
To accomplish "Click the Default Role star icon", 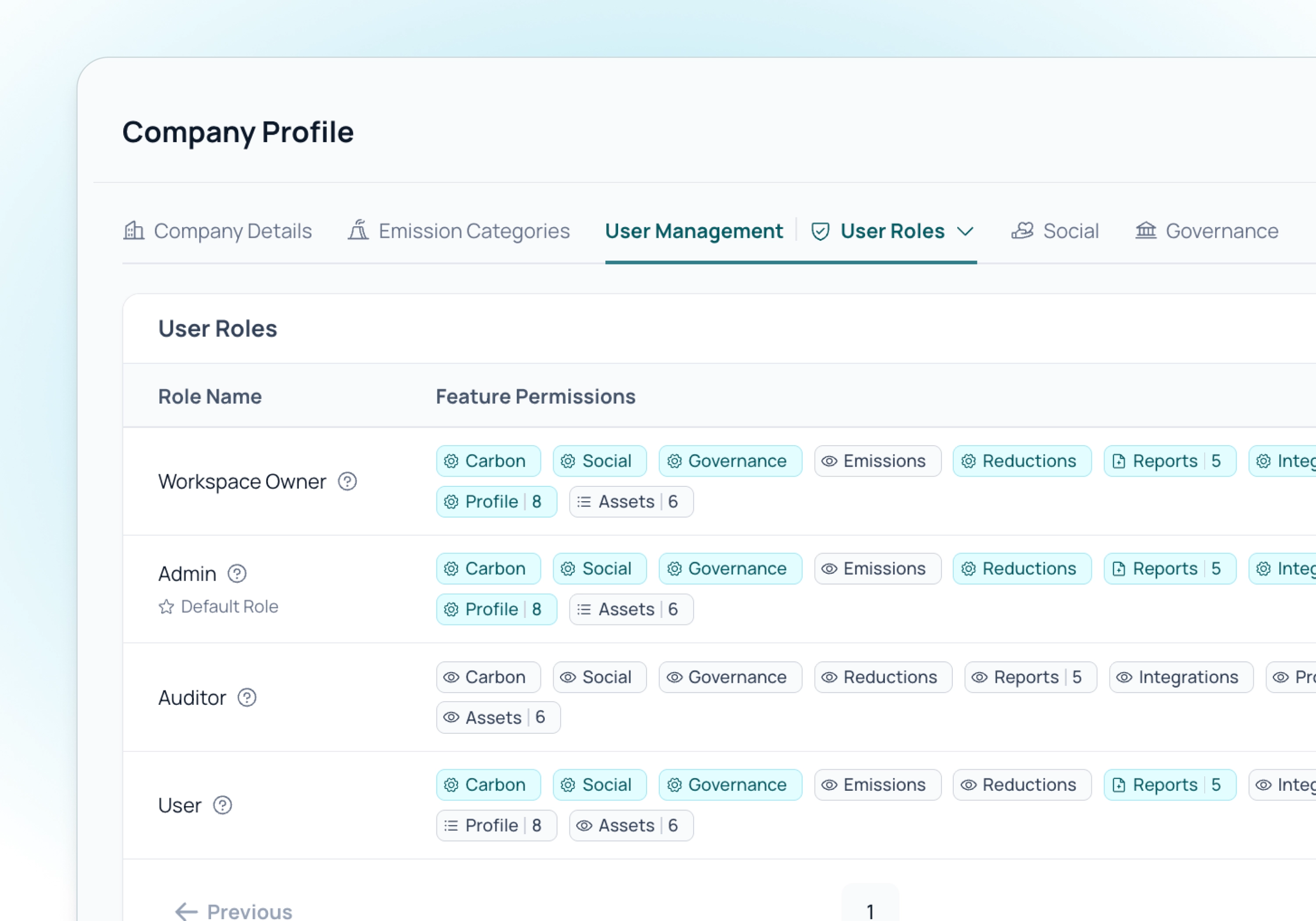I will (166, 607).
